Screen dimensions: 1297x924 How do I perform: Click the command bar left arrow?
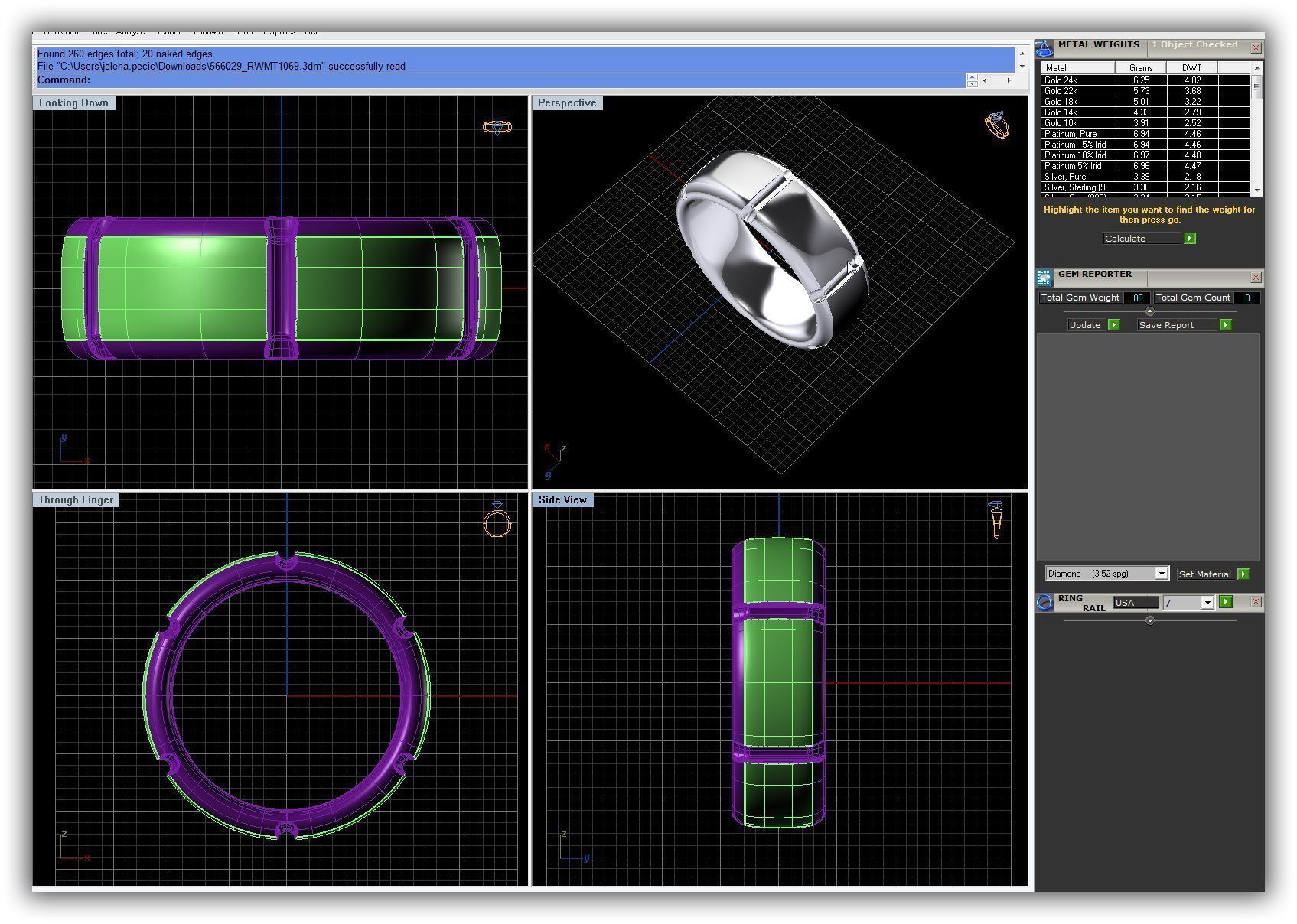986,80
